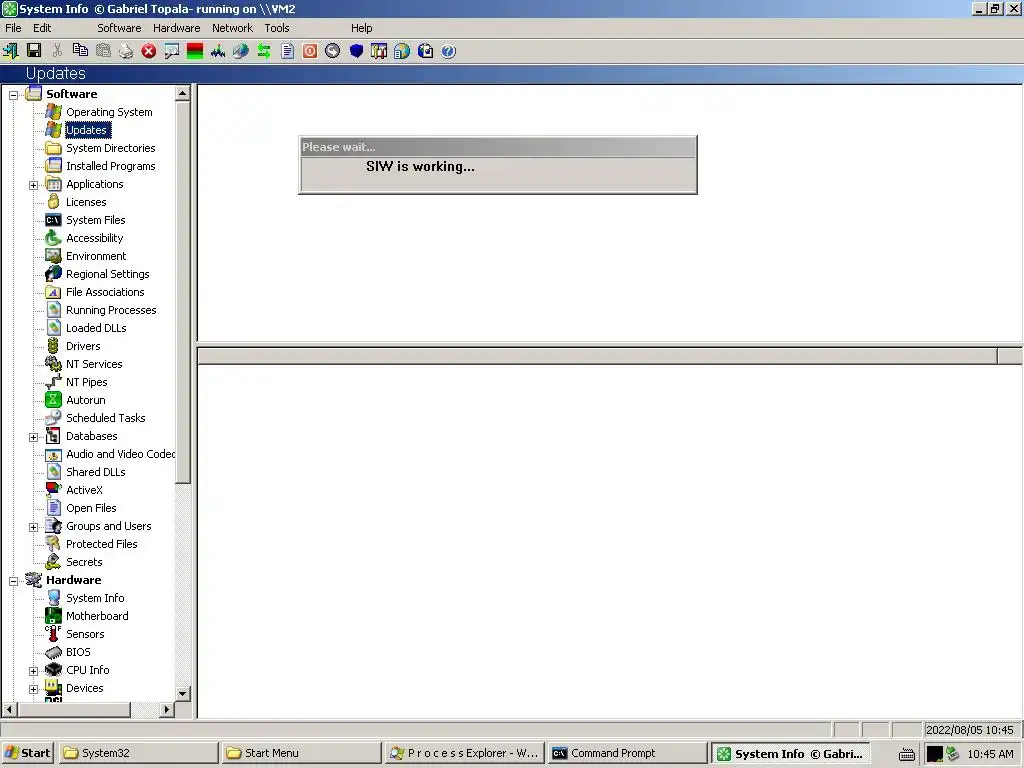This screenshot has height=768, width=1024.
Task: Open the Network menu
Action: pos(232,28)
